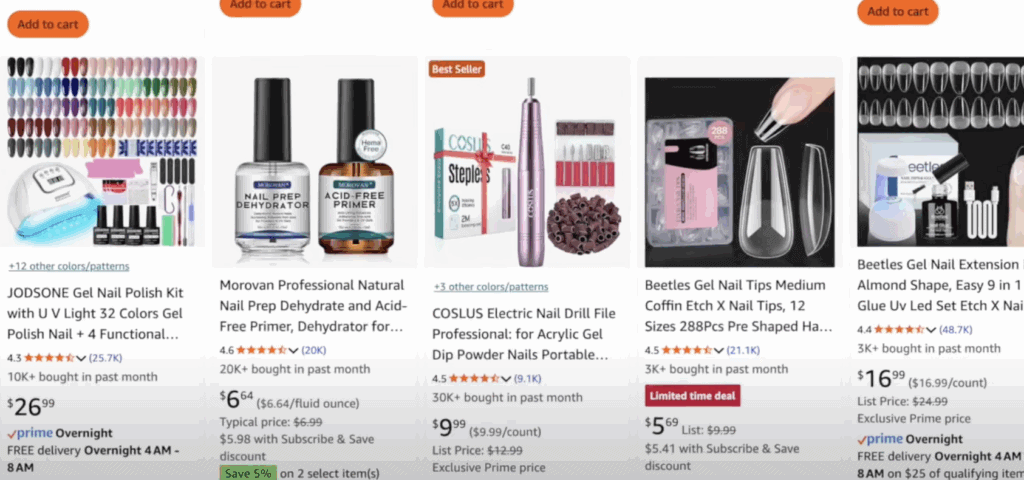The height and width of the screenshot is (480, 1024).
Task: Click Add to cart above JODSONE kit
Action: pos(48,25)
